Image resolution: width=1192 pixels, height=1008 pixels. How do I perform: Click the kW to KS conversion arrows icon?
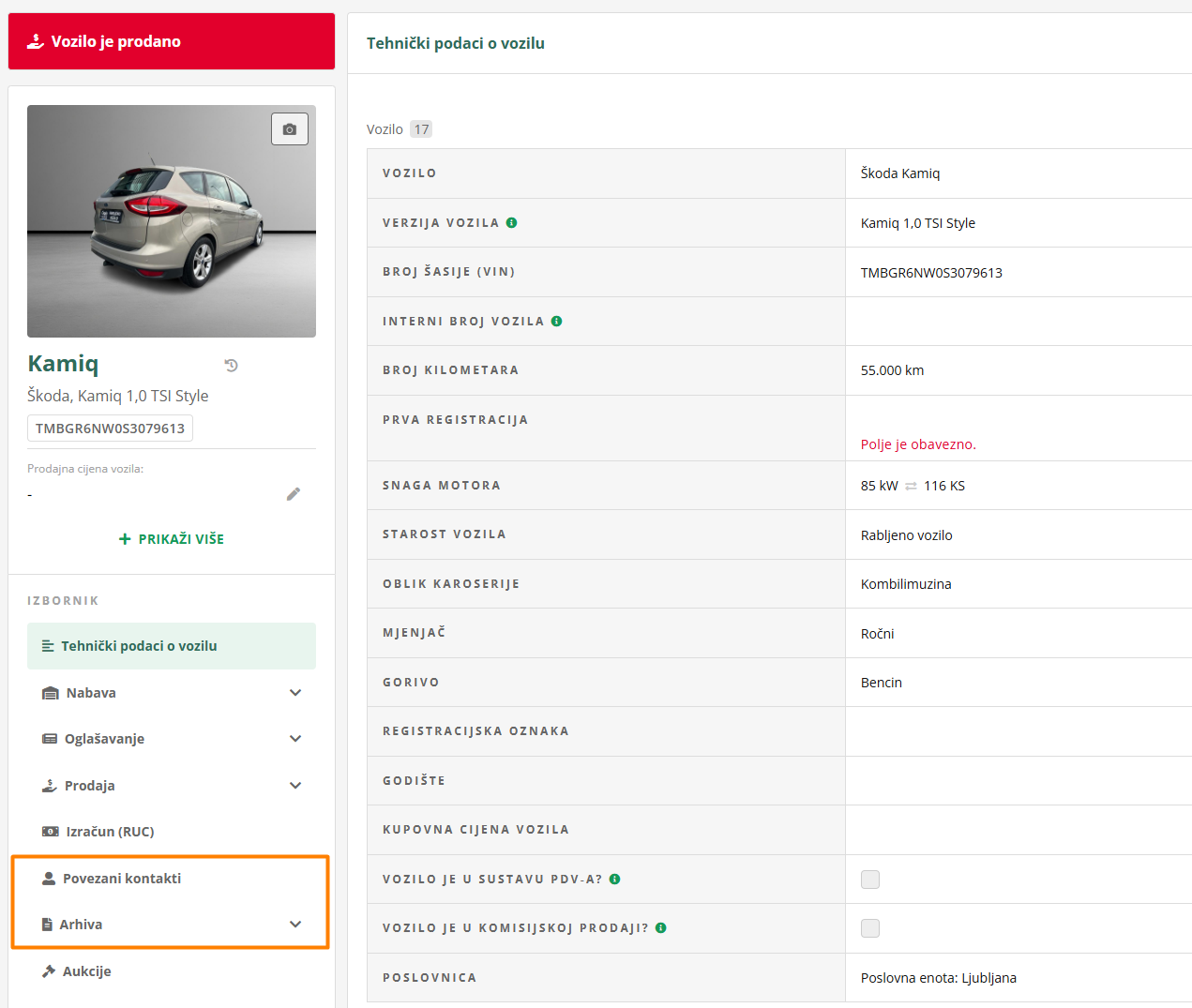(911, 486)
